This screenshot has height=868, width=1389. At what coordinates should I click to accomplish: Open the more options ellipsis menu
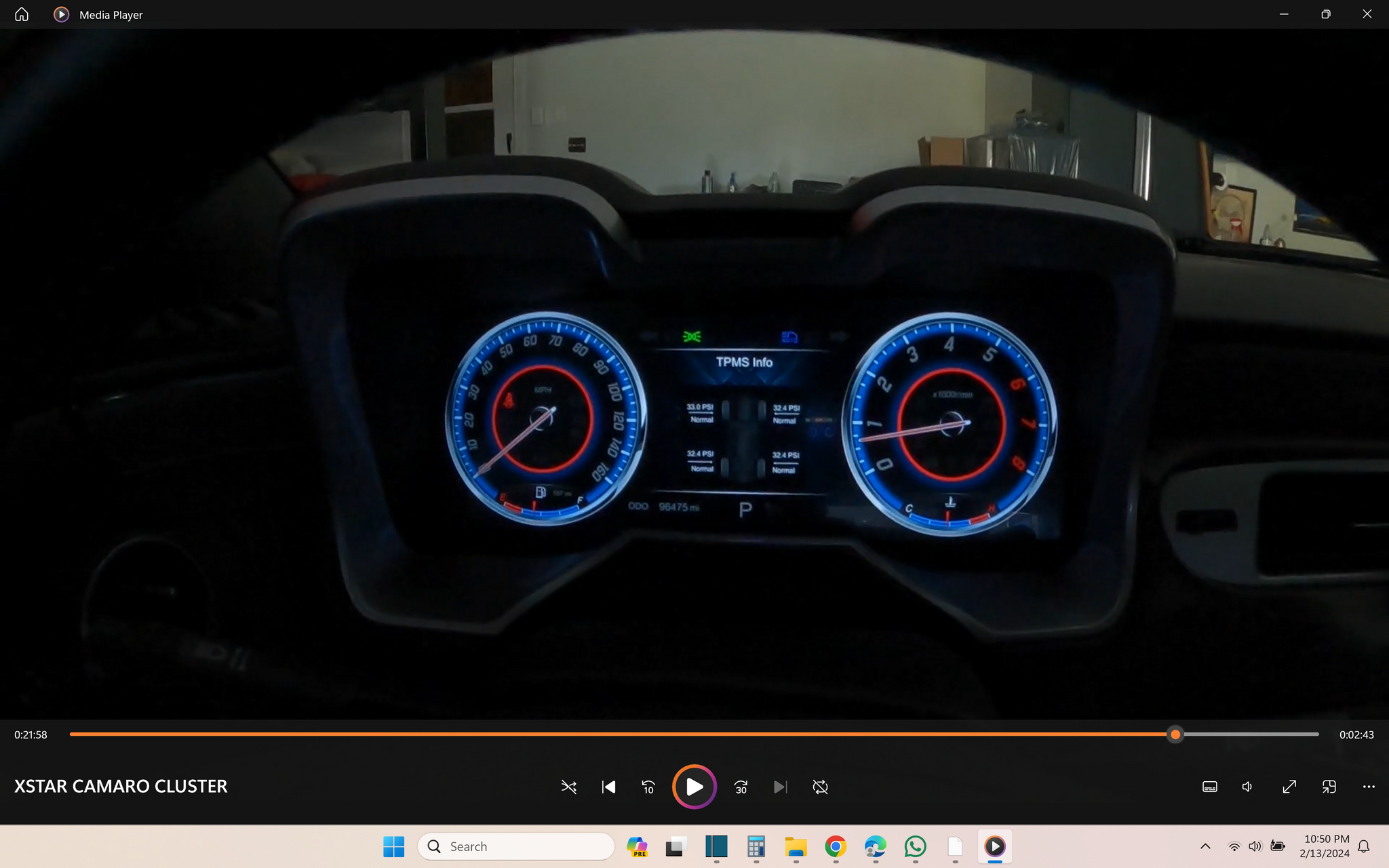1369,787
